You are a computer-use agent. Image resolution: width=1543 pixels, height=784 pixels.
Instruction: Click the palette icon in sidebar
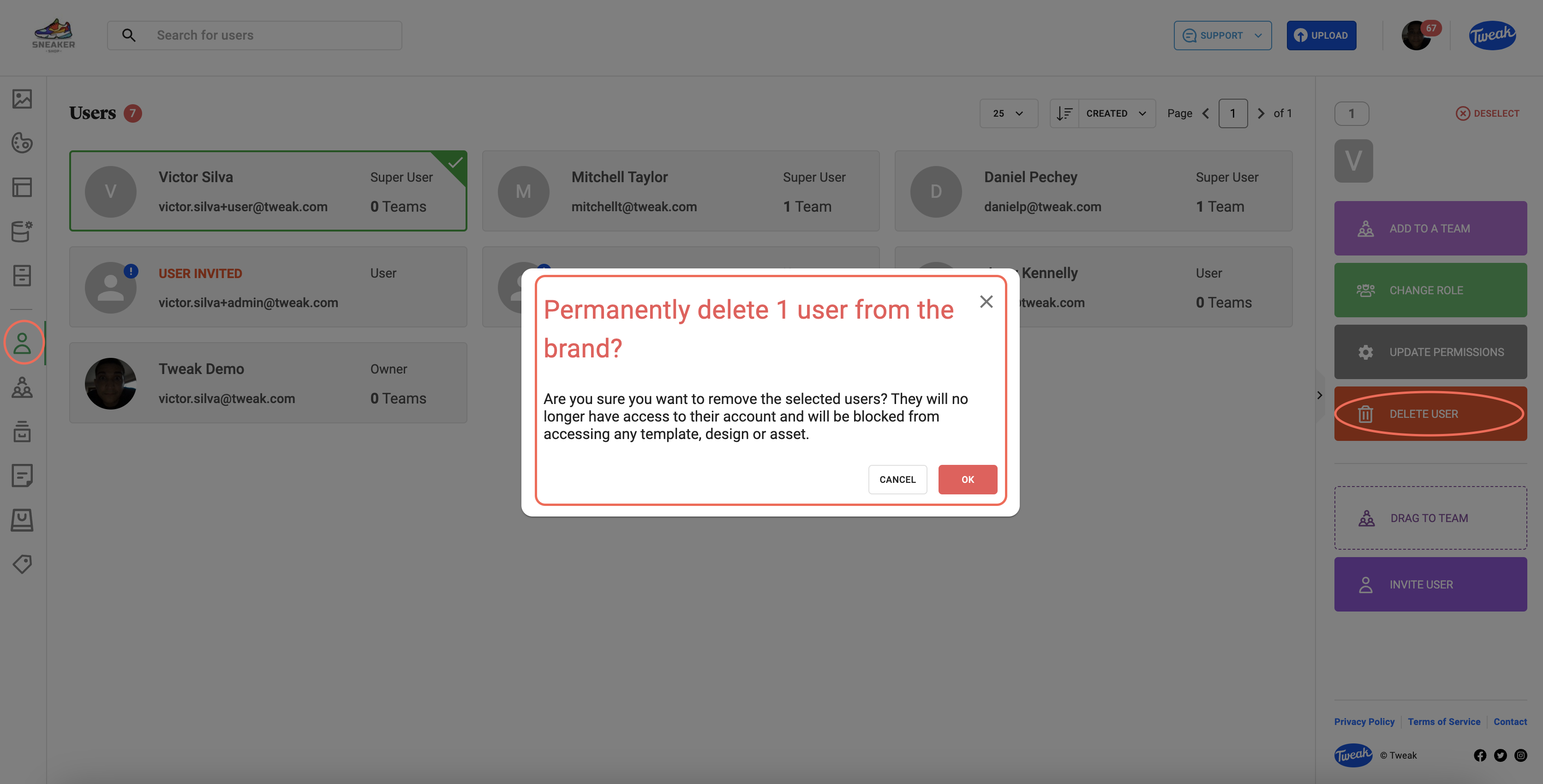[x=22, y=143]
